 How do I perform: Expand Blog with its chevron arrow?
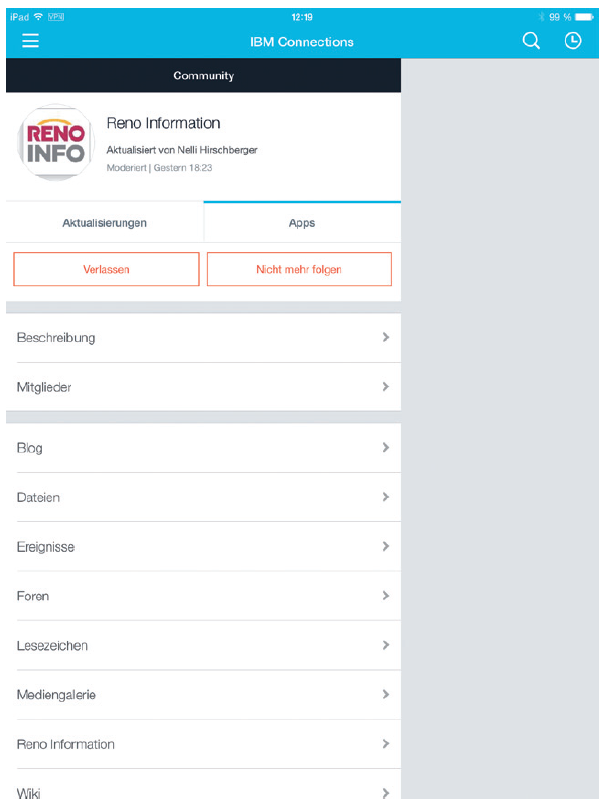[385, 448]
